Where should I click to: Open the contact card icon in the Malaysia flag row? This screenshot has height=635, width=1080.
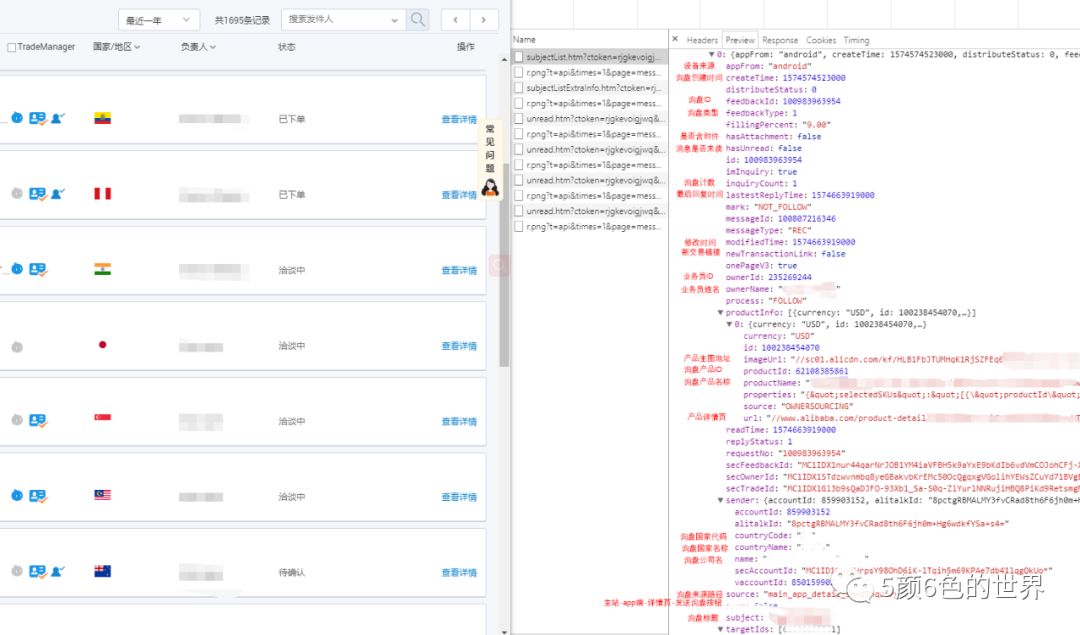coord(38,496)
